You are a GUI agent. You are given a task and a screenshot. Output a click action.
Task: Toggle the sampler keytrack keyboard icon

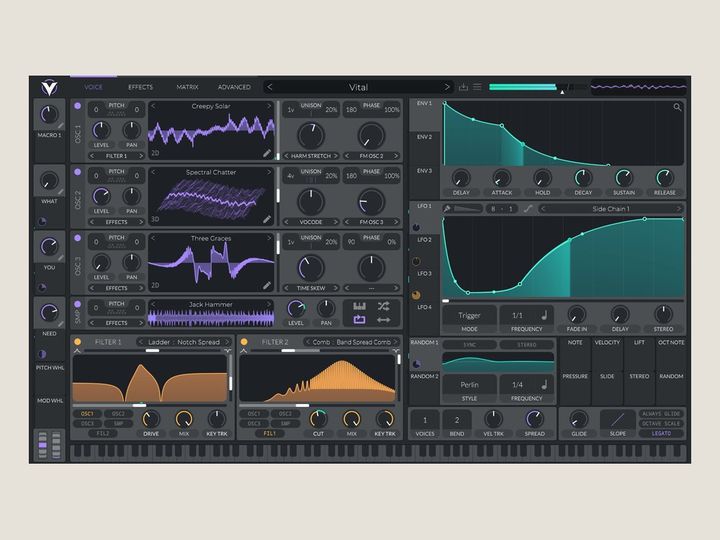(360, 306)
